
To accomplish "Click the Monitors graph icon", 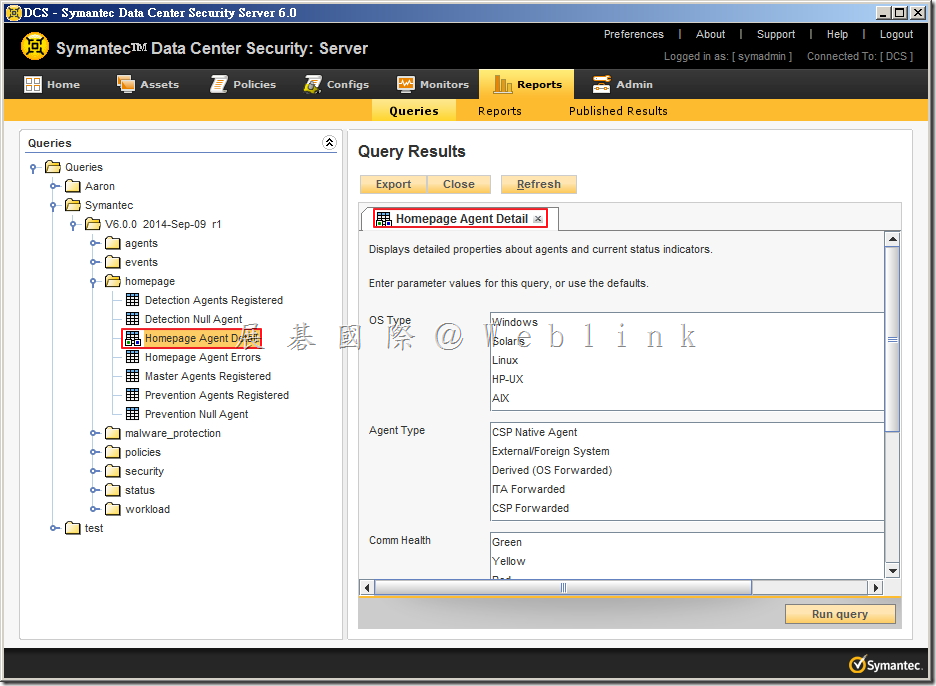I will (x=405, y=84).
